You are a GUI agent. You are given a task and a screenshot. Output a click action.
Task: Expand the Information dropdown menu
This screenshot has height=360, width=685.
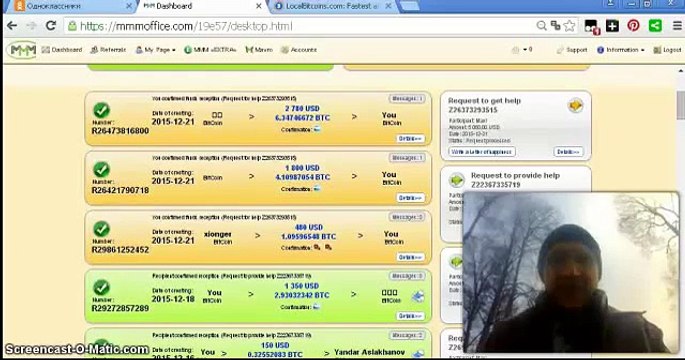click(621, 50)
